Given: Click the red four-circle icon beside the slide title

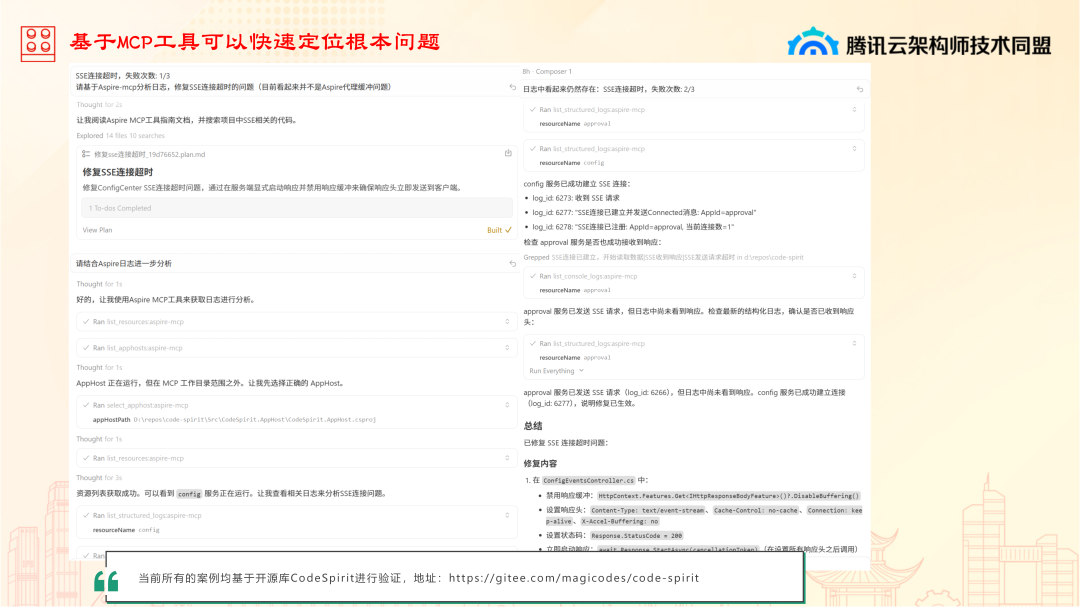Looking at the screenshot, I should (38, 43).
